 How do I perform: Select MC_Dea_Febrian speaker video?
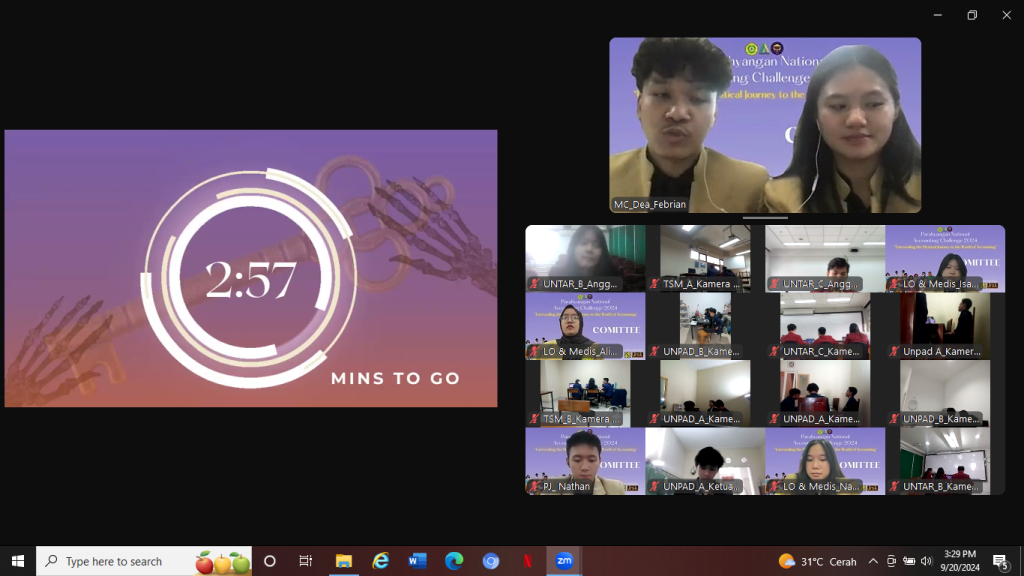tap(765, 125)
